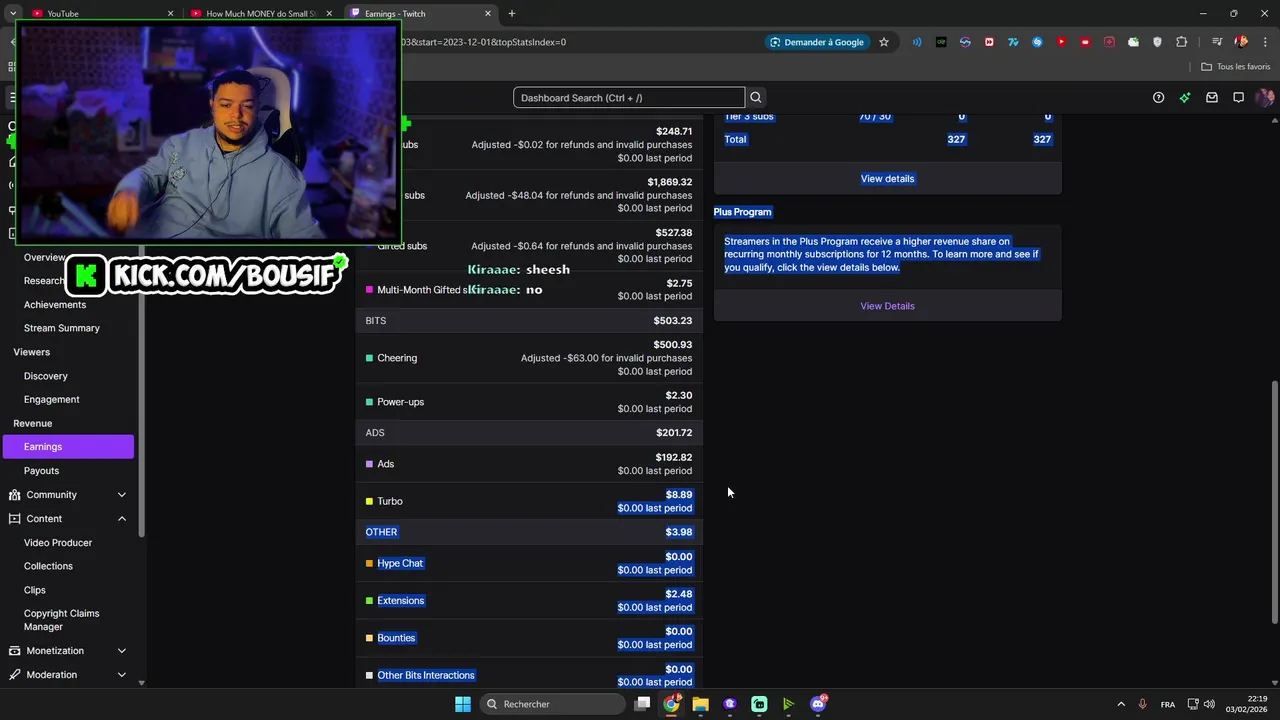Click the Monetization sidebar icon

pos(15,651)
